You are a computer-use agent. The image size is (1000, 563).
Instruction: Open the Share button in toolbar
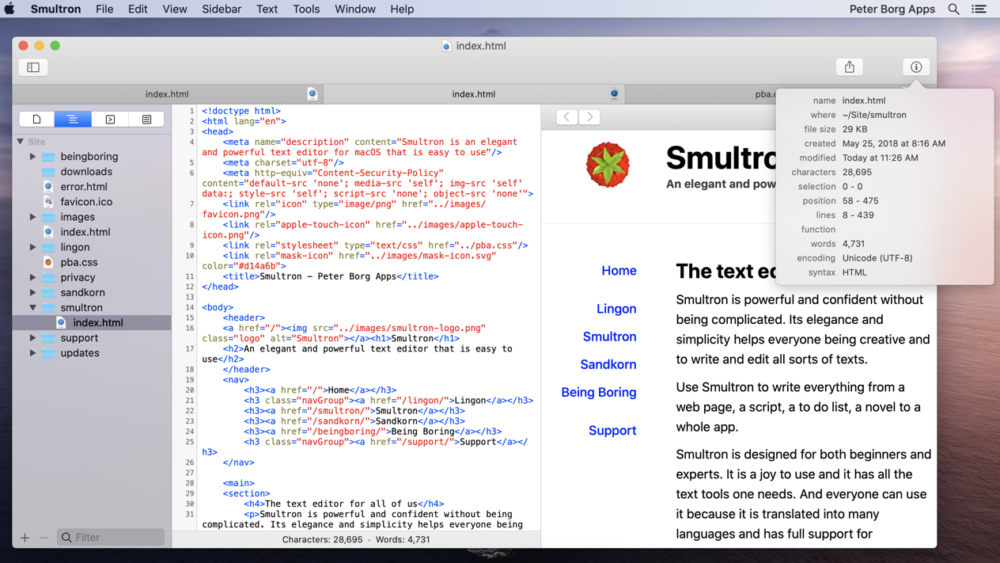849,67
